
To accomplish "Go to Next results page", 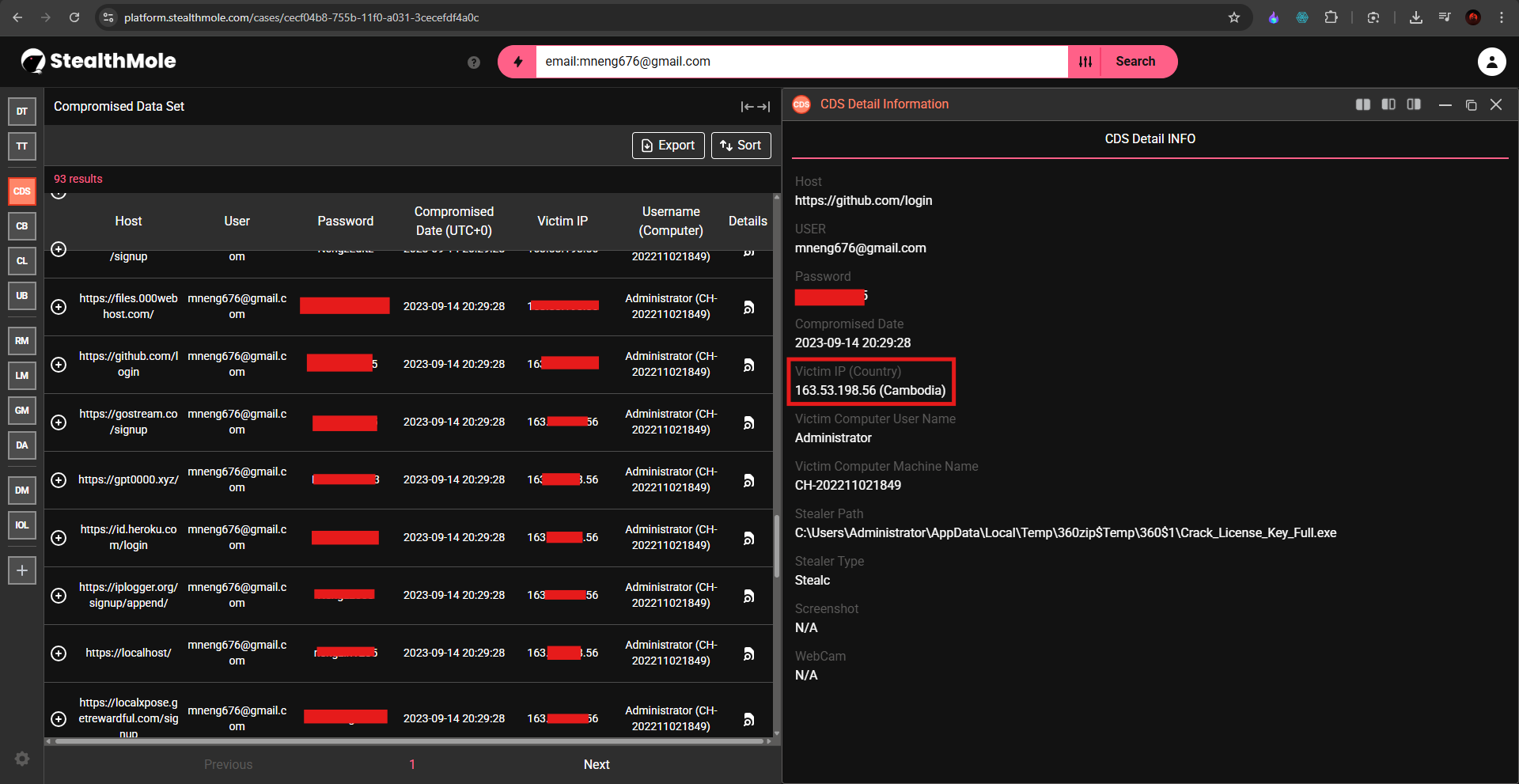I will click(x=597, y=764).
